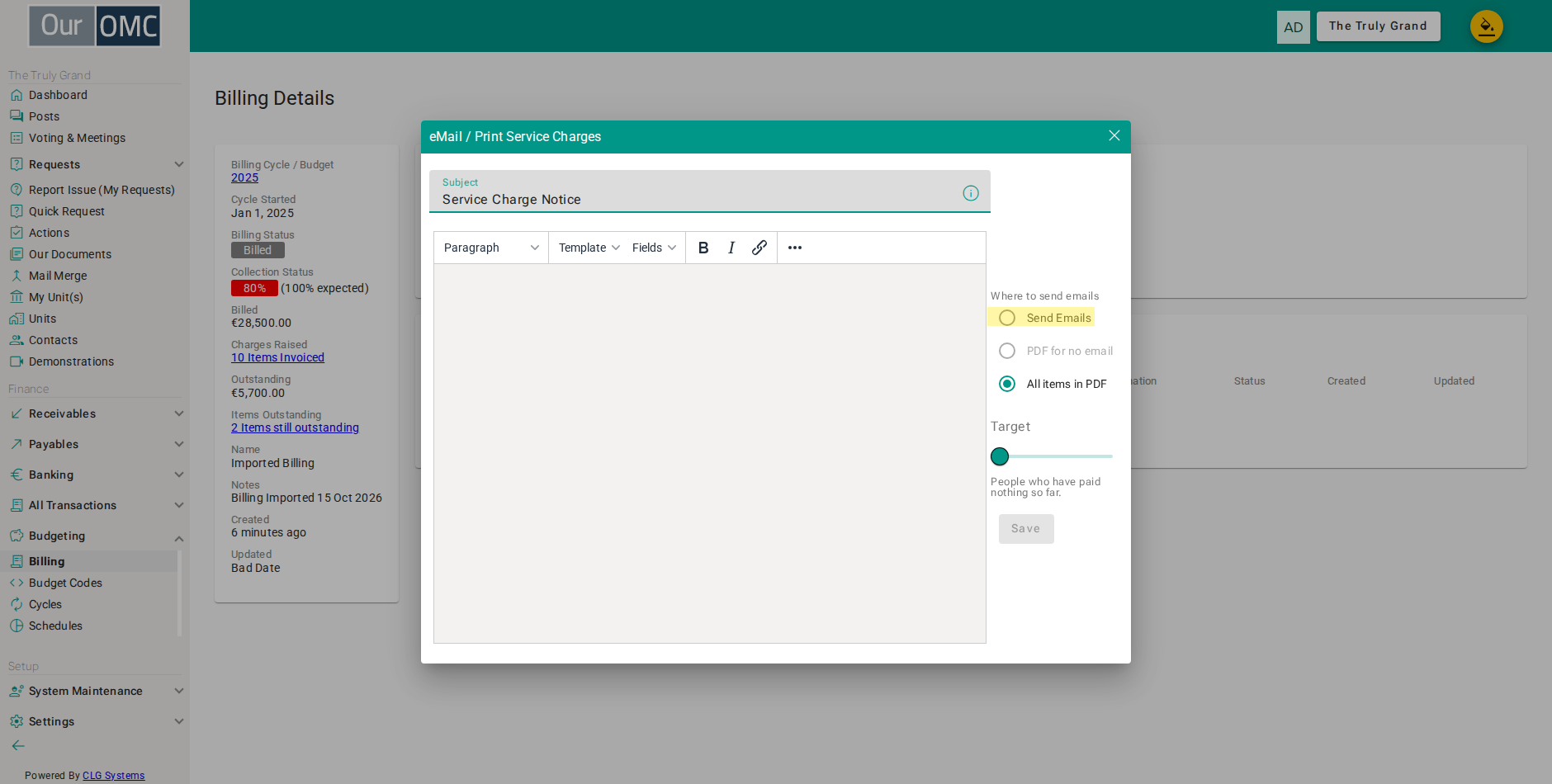Expand the Banking section

coord(96,475)
